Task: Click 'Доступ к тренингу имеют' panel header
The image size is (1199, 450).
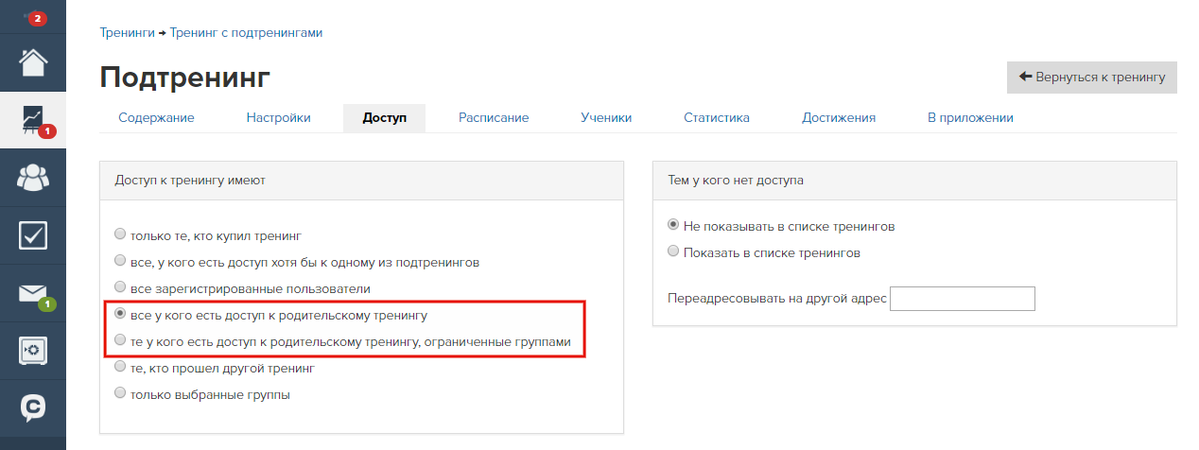Action: [362, 181]
